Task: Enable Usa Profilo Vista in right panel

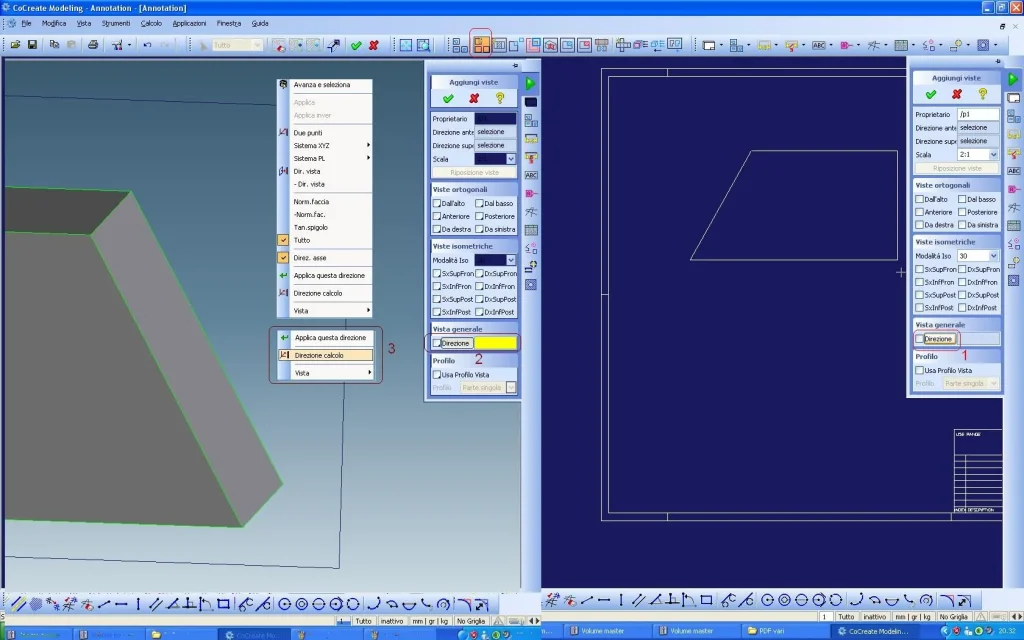Action: [920, 370]
